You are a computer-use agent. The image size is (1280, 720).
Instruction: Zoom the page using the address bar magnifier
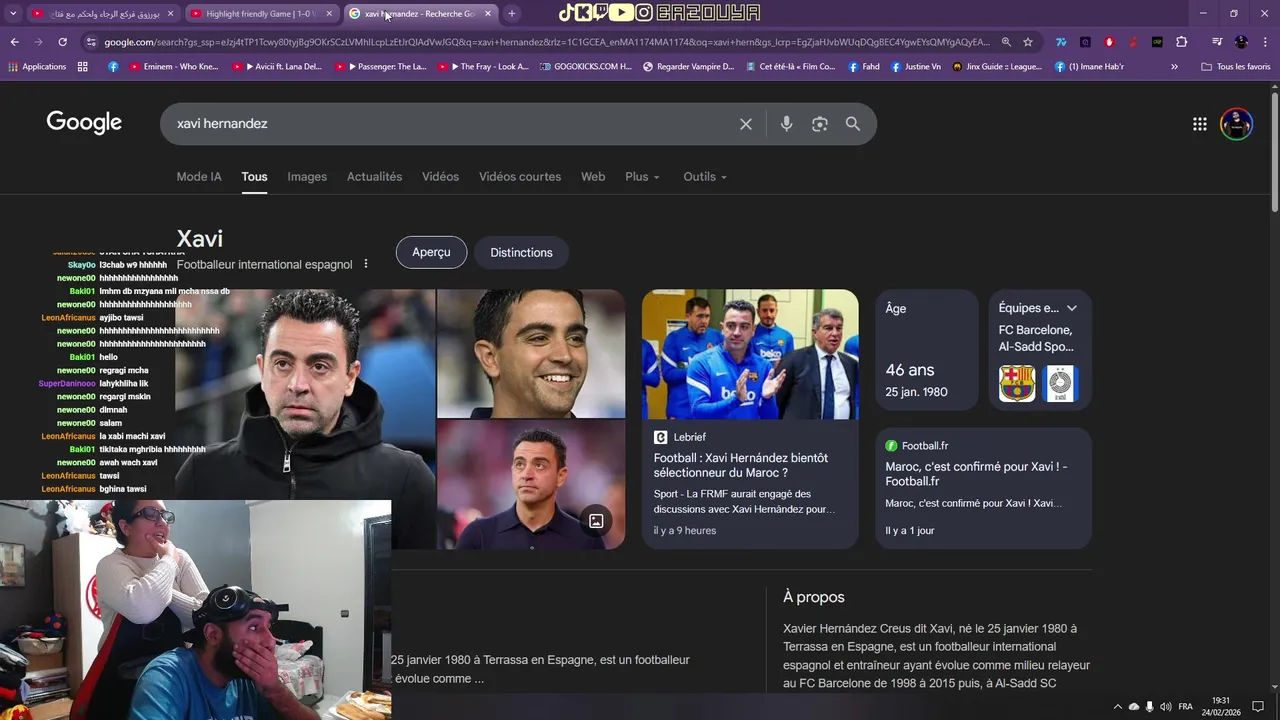pyautogui.click(x=1006, y=42)
